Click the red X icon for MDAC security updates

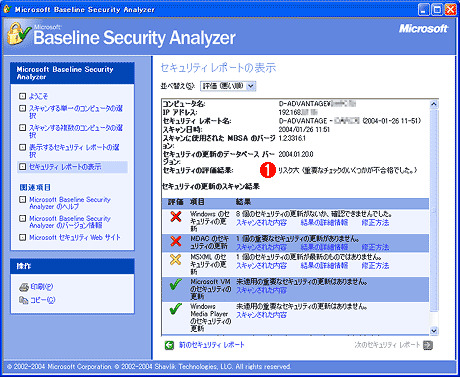click(x=176, y=241)
